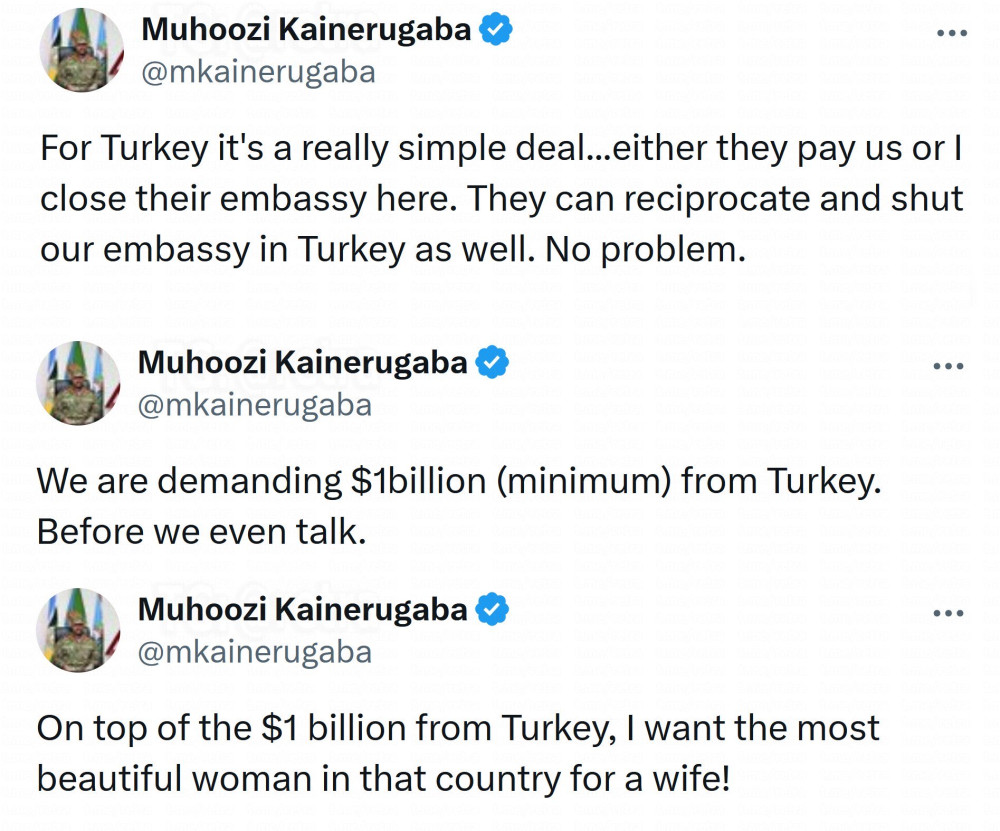The width and height of the screenshot is (1000, 831).
Task: Open the @mkainerugaba handle on the first tweet
Action: [x=258, y=73]
